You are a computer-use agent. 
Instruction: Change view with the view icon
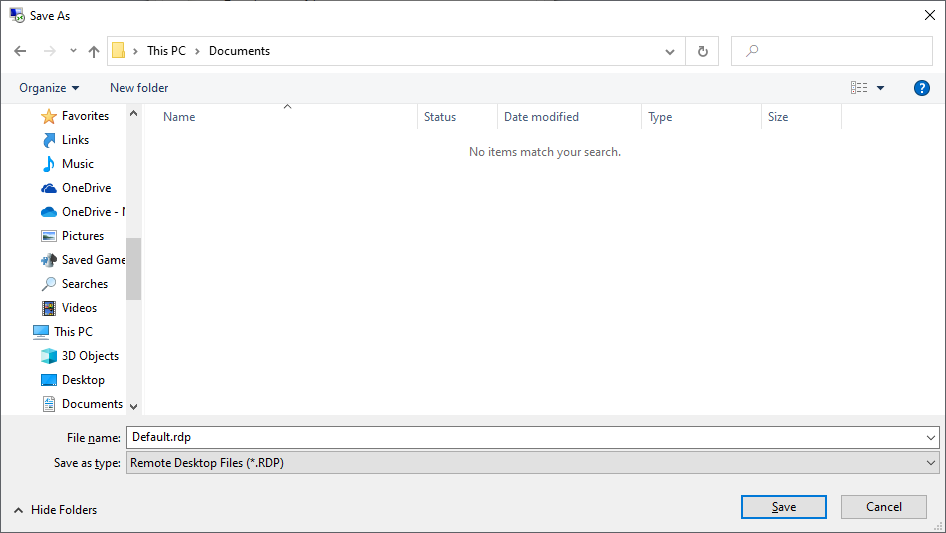tap(859, 88)
